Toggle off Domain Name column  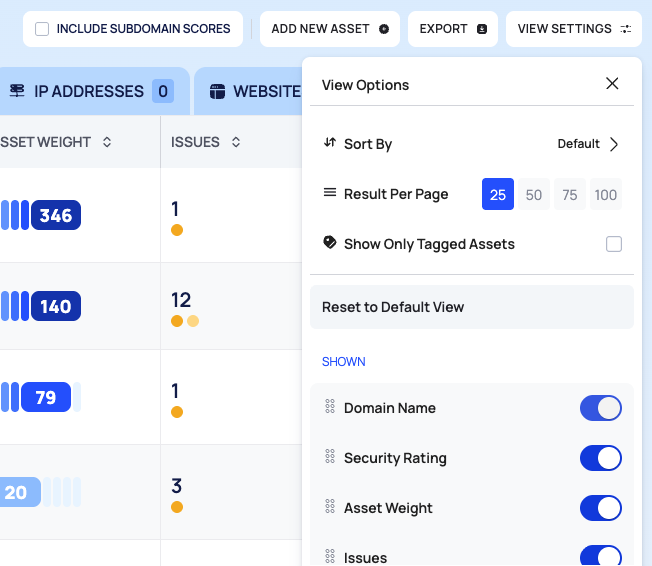pyautogui.click(x=600, y=408)
